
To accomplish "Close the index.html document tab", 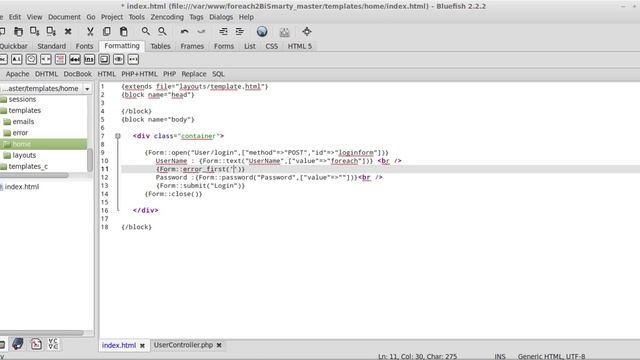I will point(142,346).
